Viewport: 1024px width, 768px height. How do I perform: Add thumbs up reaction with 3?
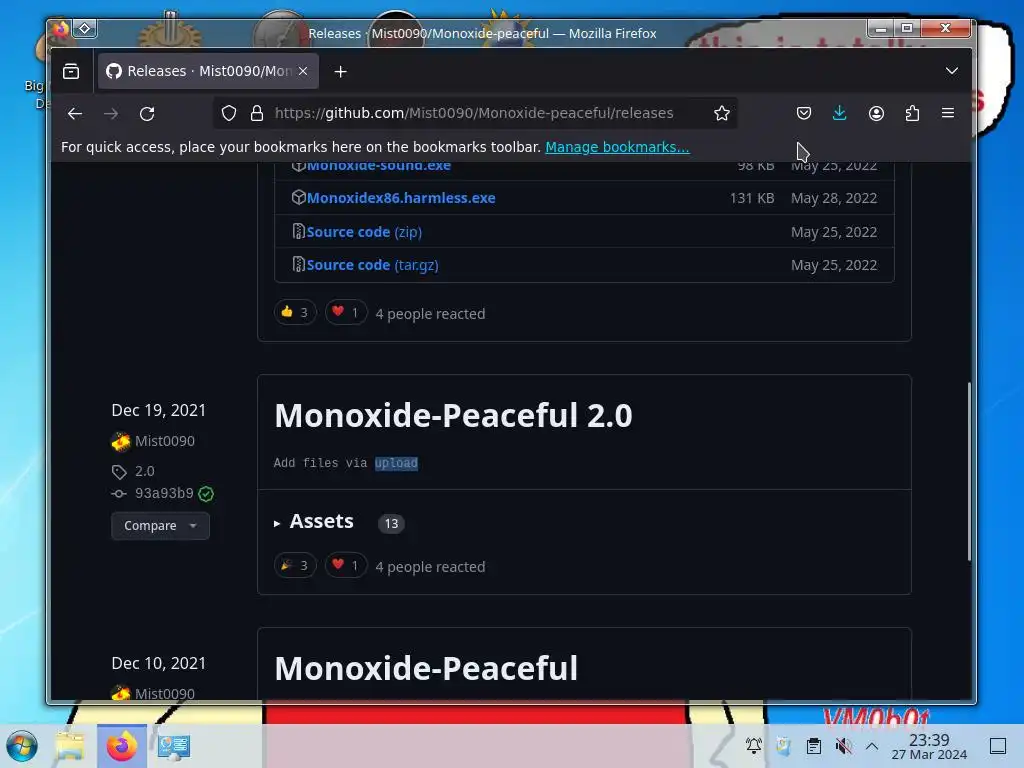pos(295,312)
